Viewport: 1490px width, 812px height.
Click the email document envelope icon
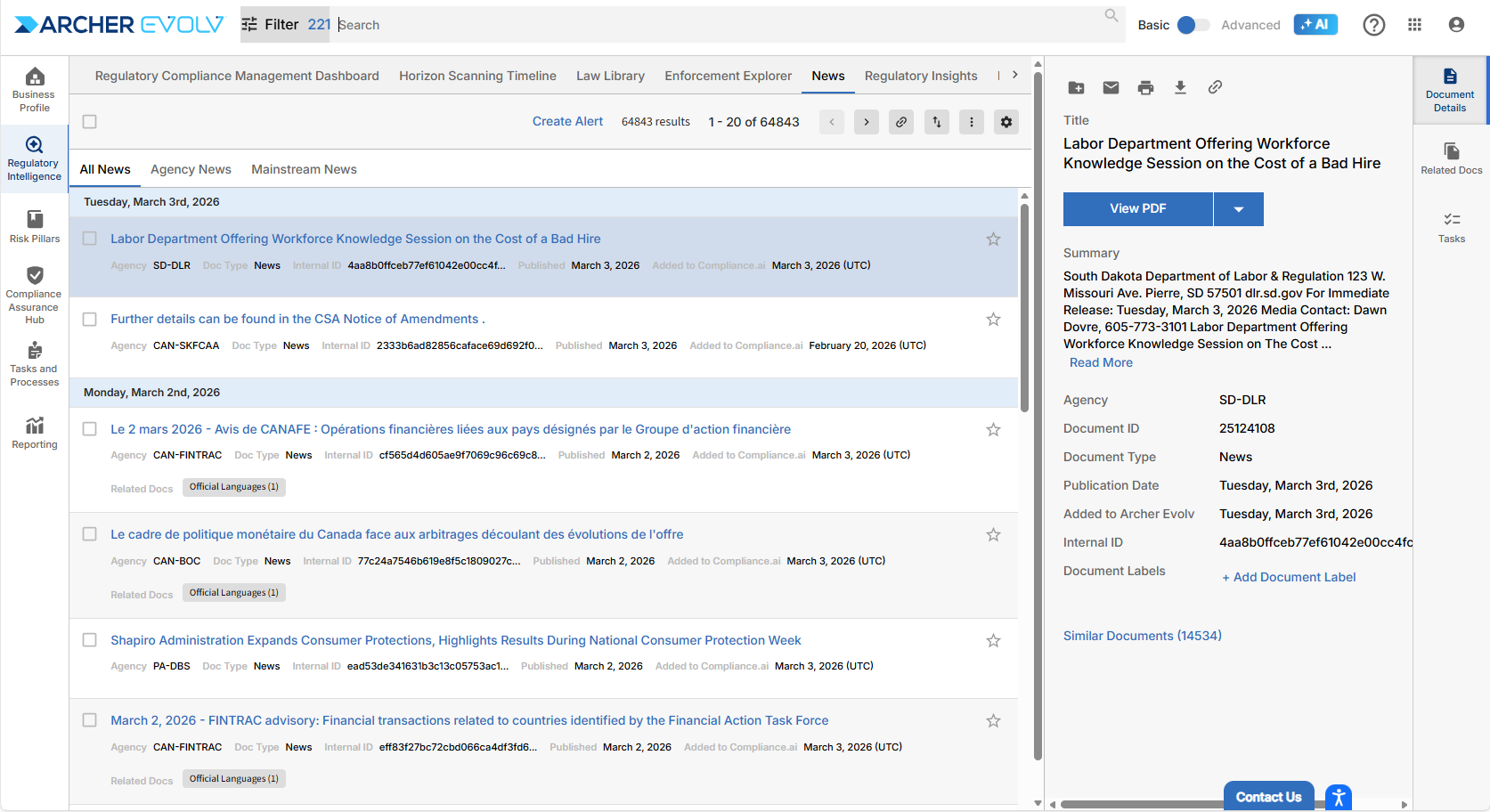[1111, 87]
